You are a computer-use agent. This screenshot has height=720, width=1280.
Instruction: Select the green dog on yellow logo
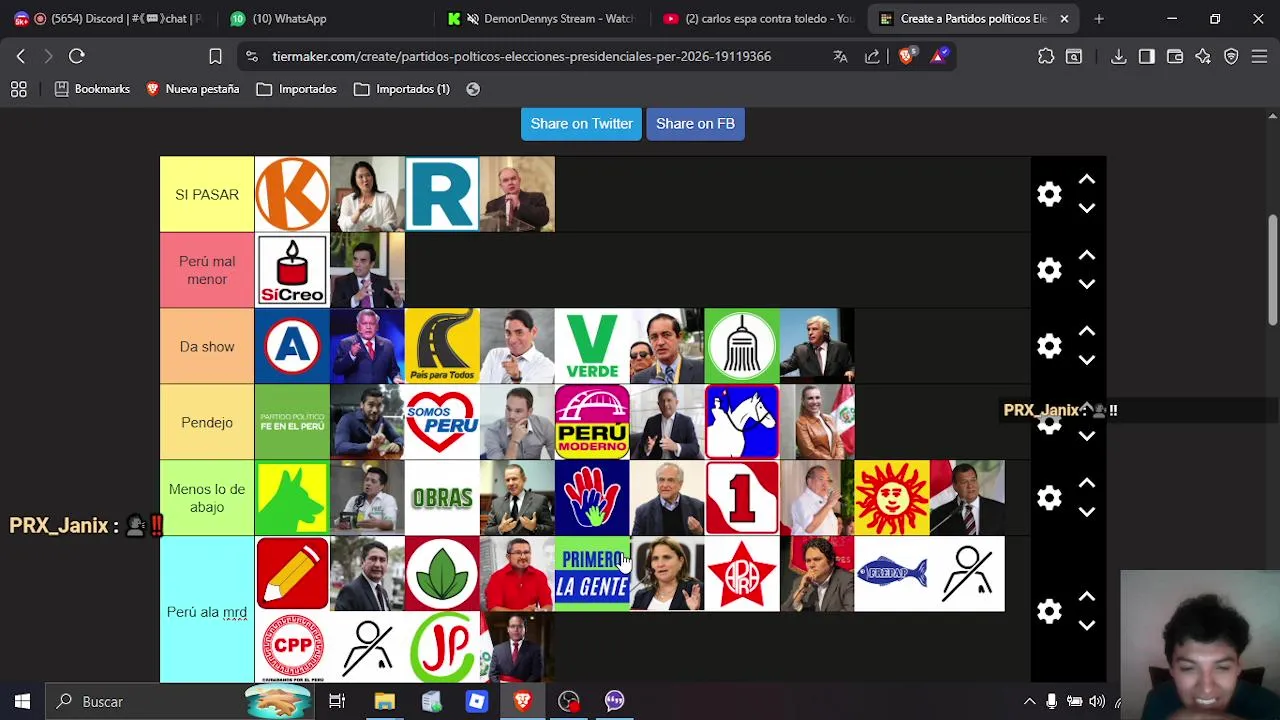pyautogui.click(x=292, y=498)
